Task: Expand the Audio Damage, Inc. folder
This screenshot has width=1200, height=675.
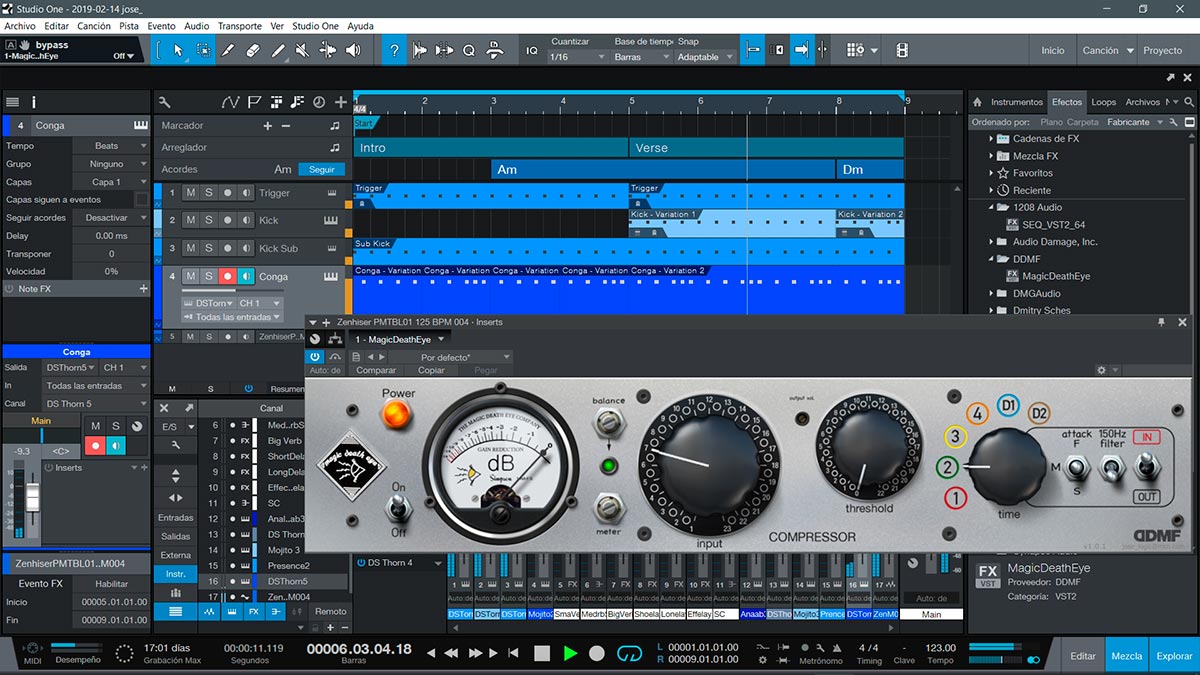Action: click(x=991, y=242)
